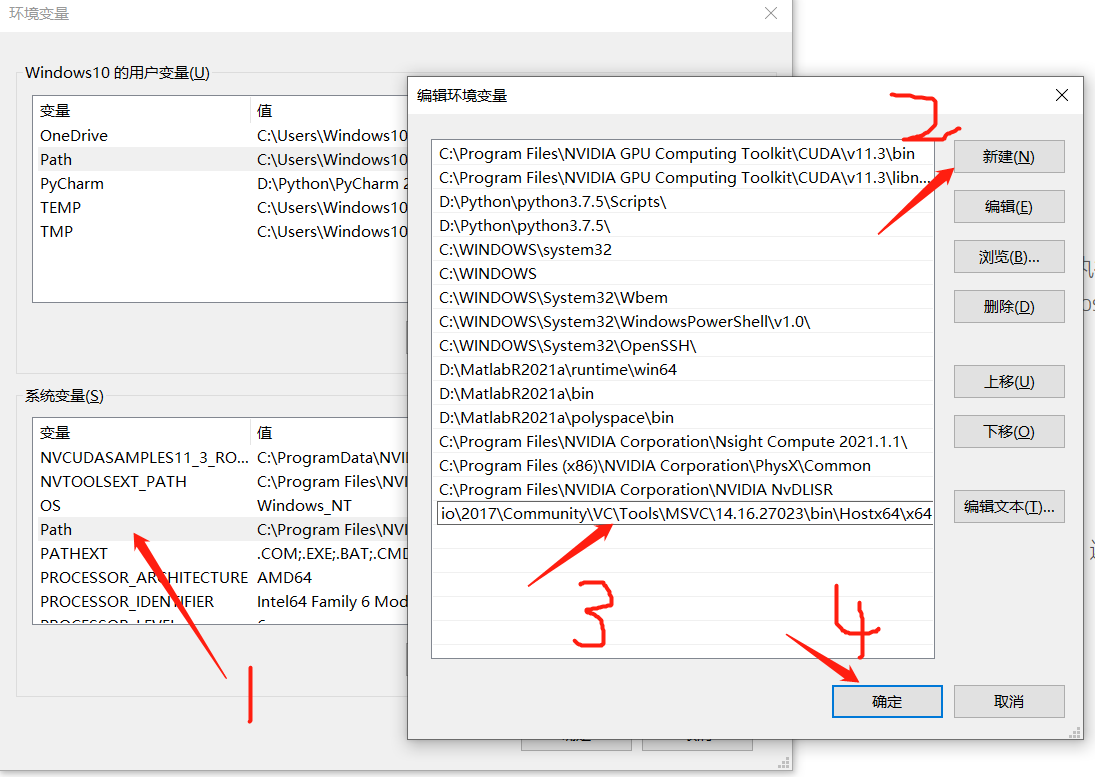Click 下移(O) to move entry down
Viewport: 1095px width, 777px height.
coord(1008,431)
